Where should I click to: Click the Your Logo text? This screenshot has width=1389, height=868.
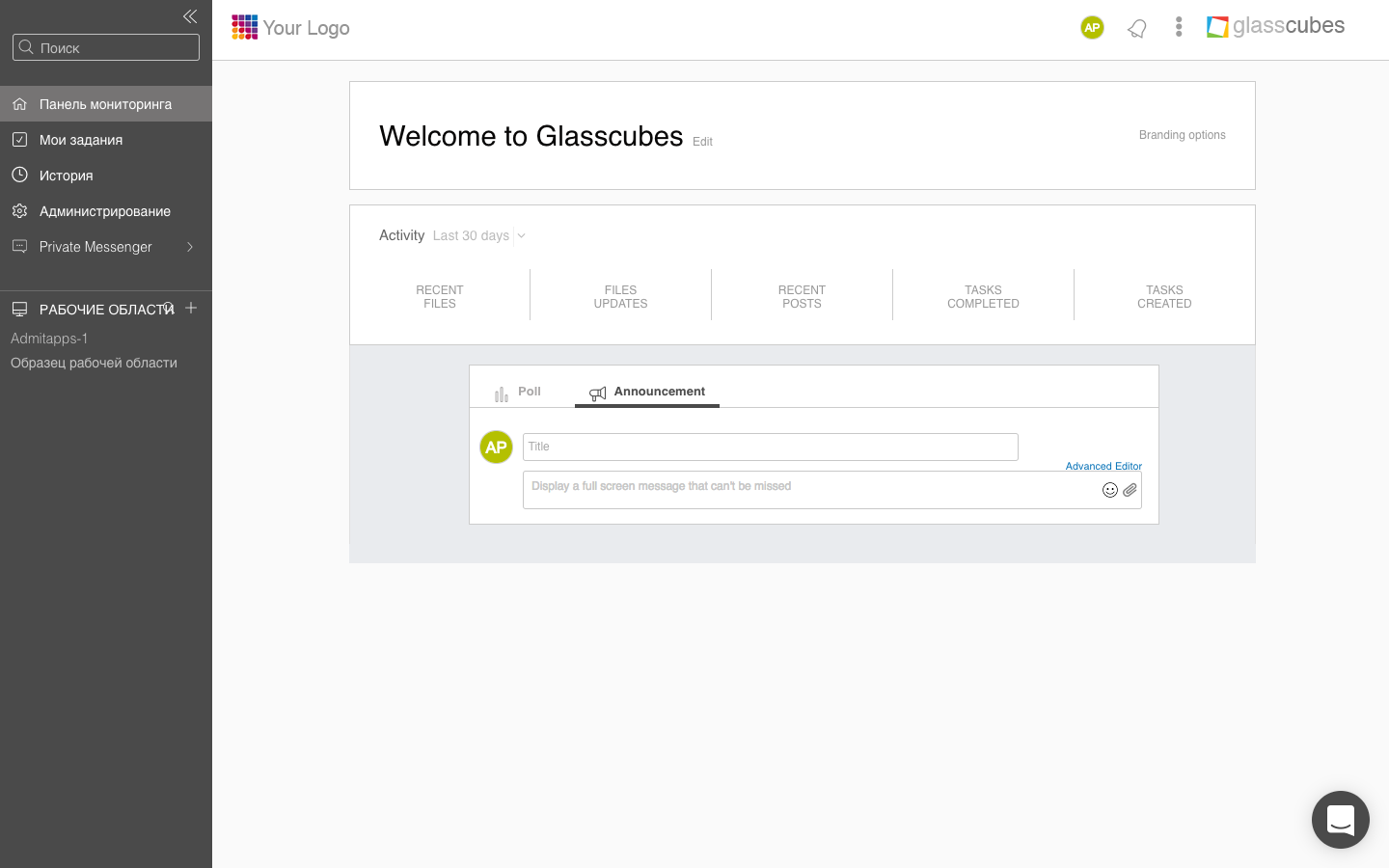coord(307,28)
